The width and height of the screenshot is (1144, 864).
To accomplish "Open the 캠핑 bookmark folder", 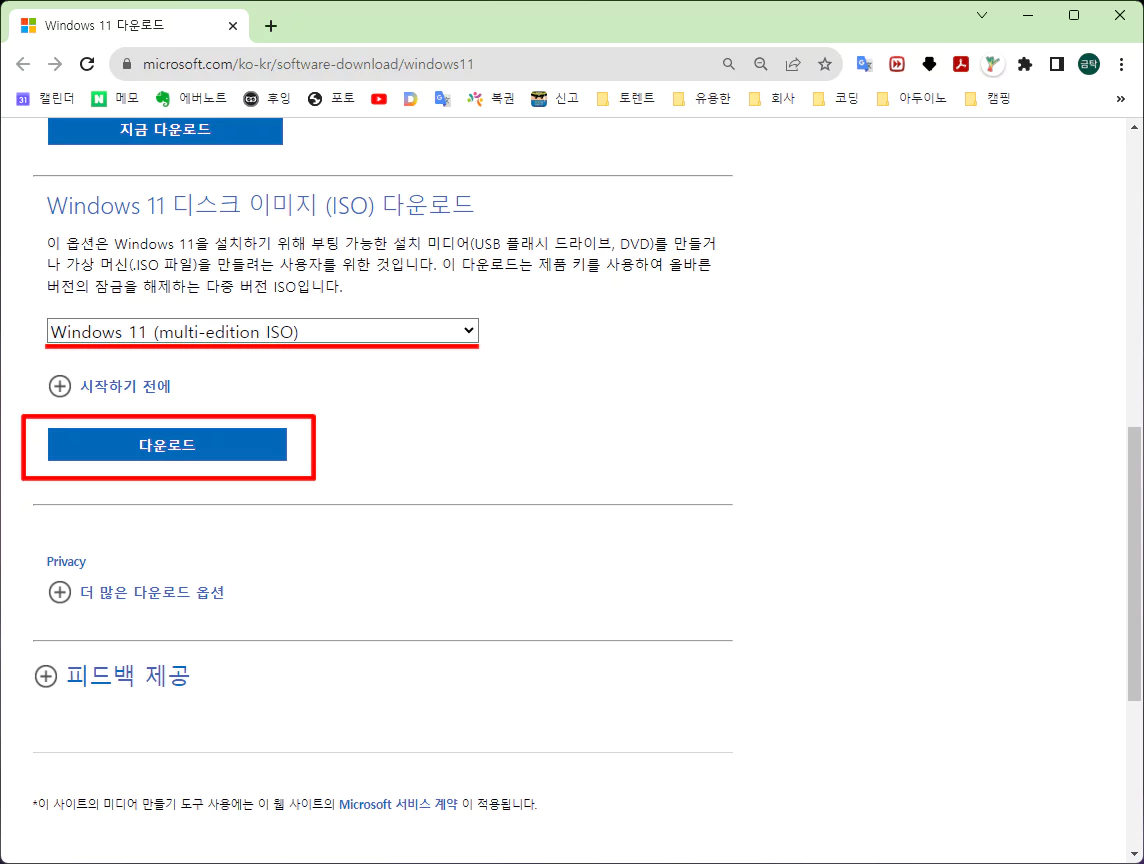I will pyautogui.click(x=986, y=99).
